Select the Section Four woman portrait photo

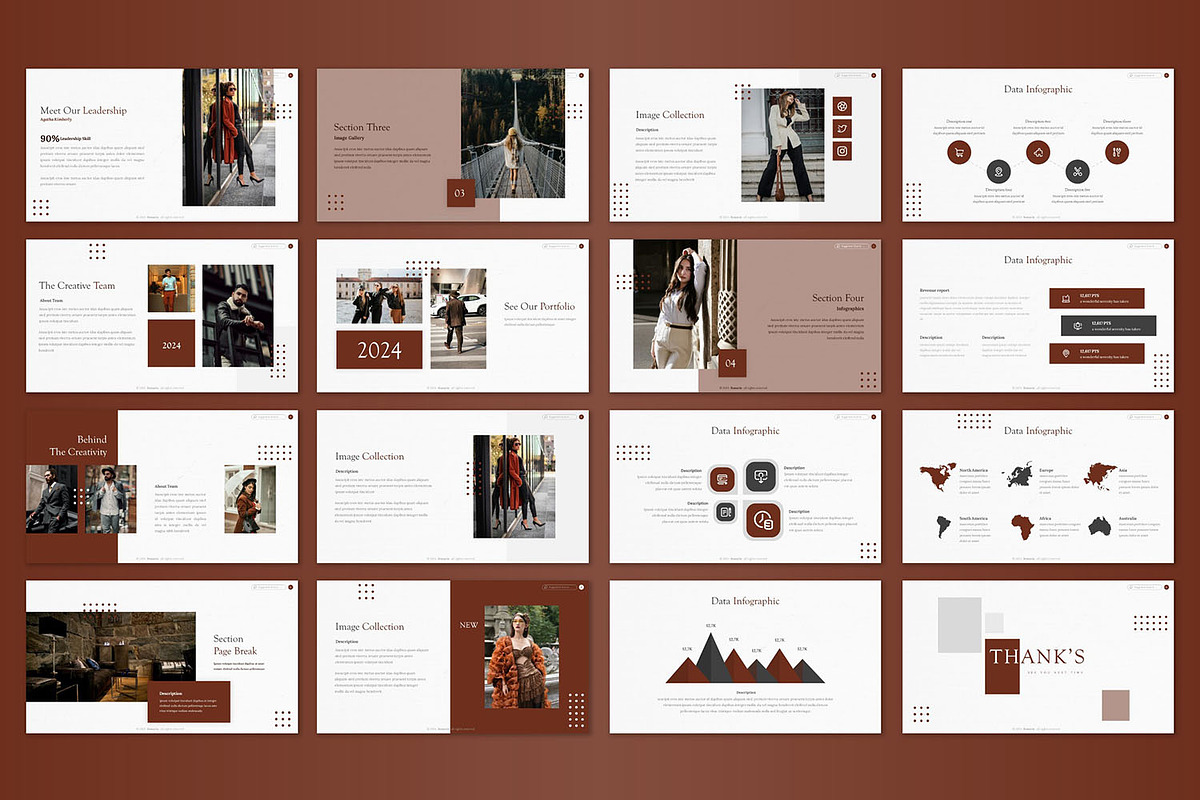pos(685,305)
